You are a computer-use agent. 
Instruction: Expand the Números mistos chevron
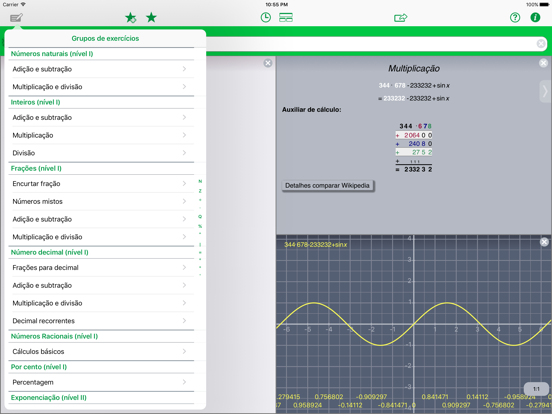184,201
